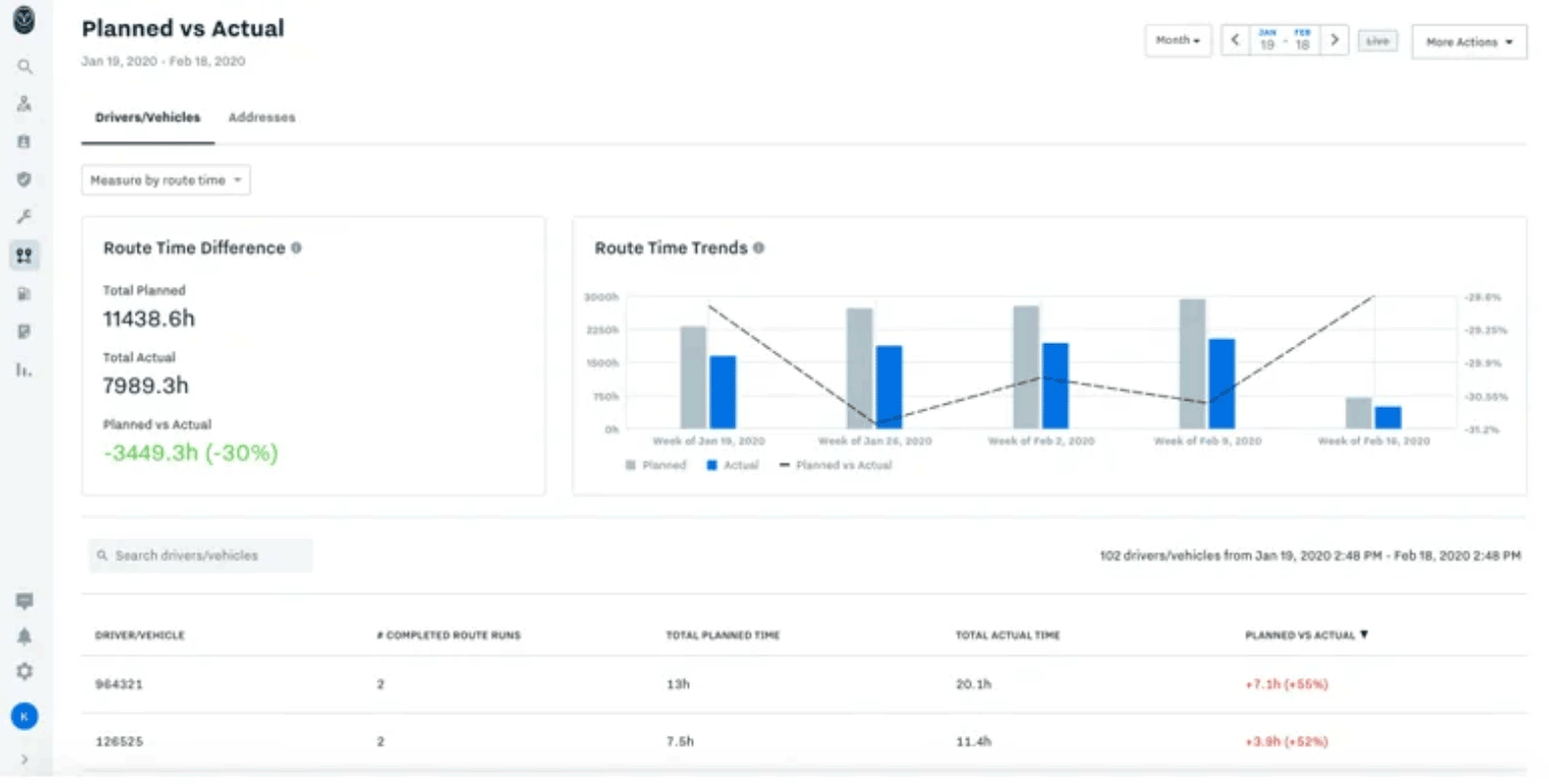Open the settings gear icon
Image resolution: width=1549 pixels, height=784 pixels.
point(25,672)
